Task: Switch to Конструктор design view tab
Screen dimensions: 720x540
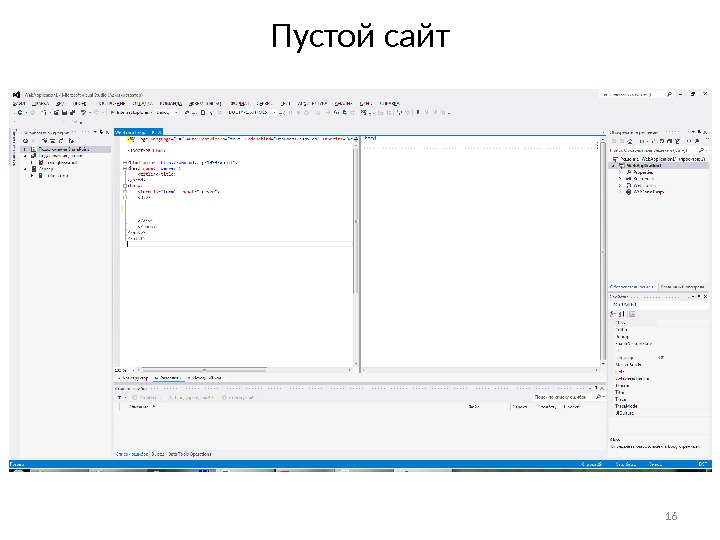Action: coord(134,378)
